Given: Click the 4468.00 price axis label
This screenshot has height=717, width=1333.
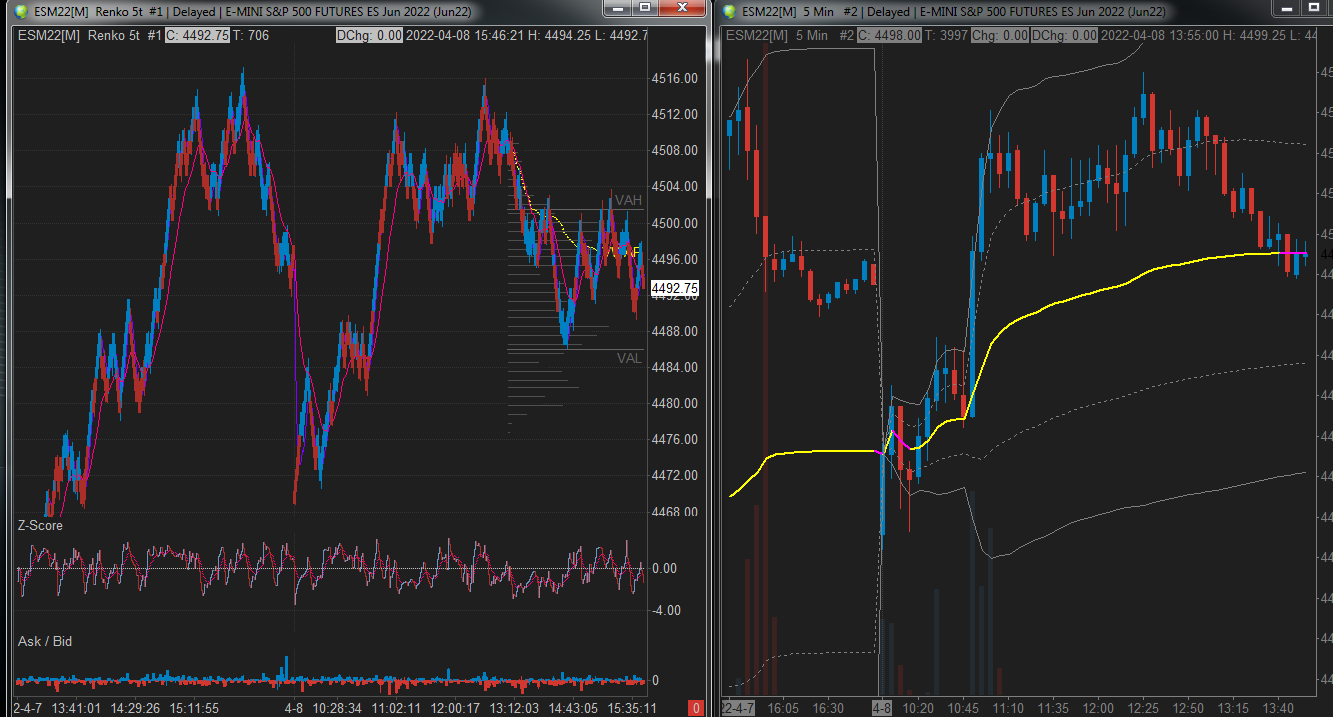Looking at the screenshot, I should pos(674,512).
